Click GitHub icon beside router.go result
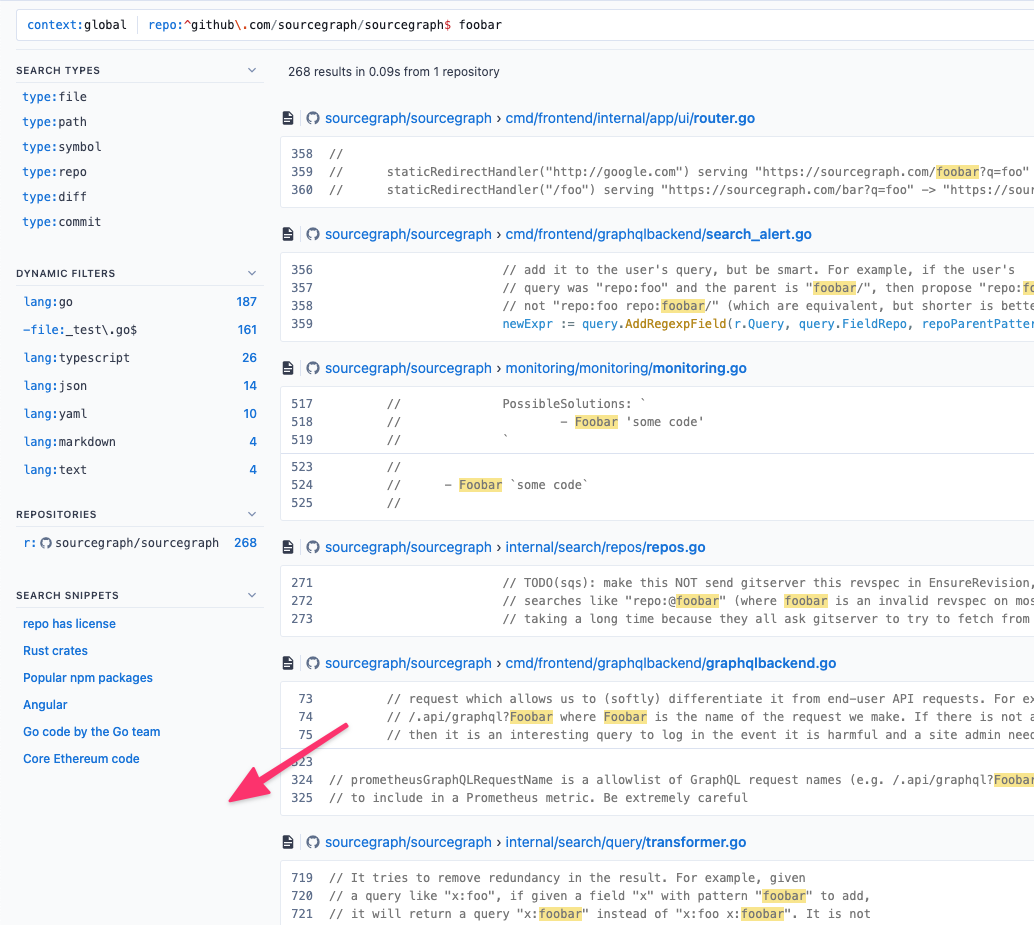The image size is (1034, 925). pyautogui.click(x=313, y=118)
